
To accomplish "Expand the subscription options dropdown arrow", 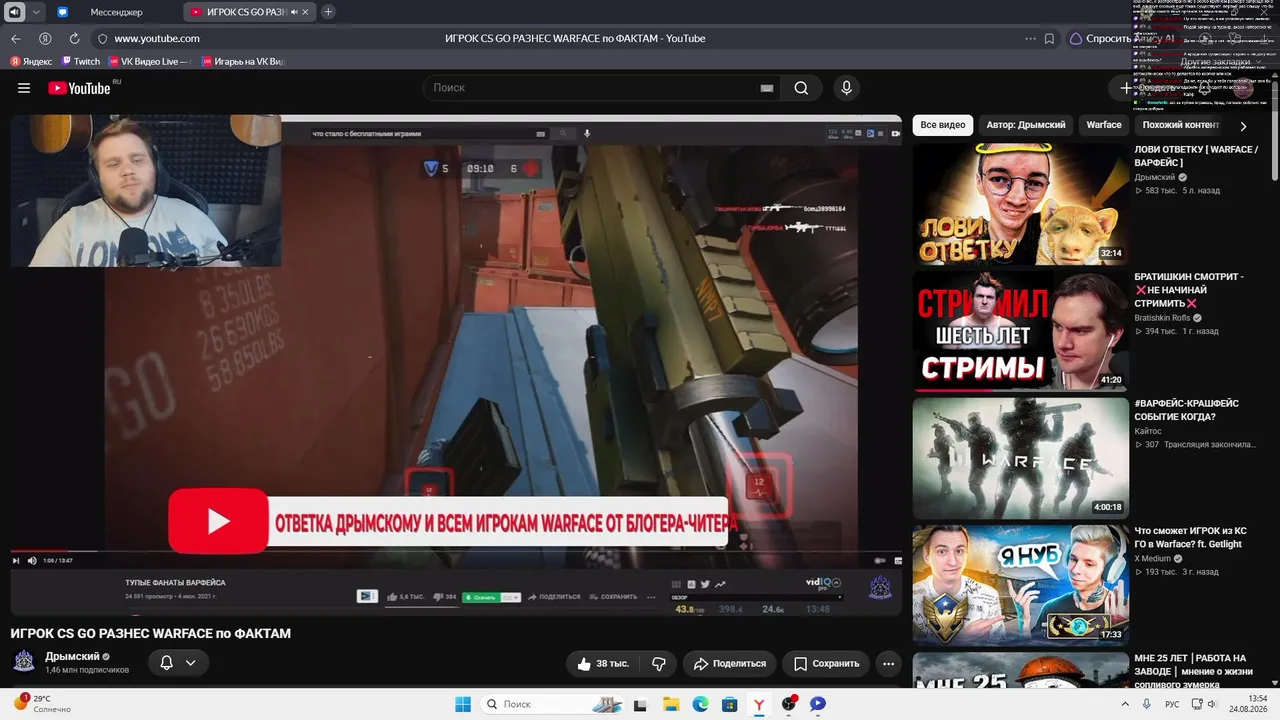I will pyautogui.click(x=190, y=663).
